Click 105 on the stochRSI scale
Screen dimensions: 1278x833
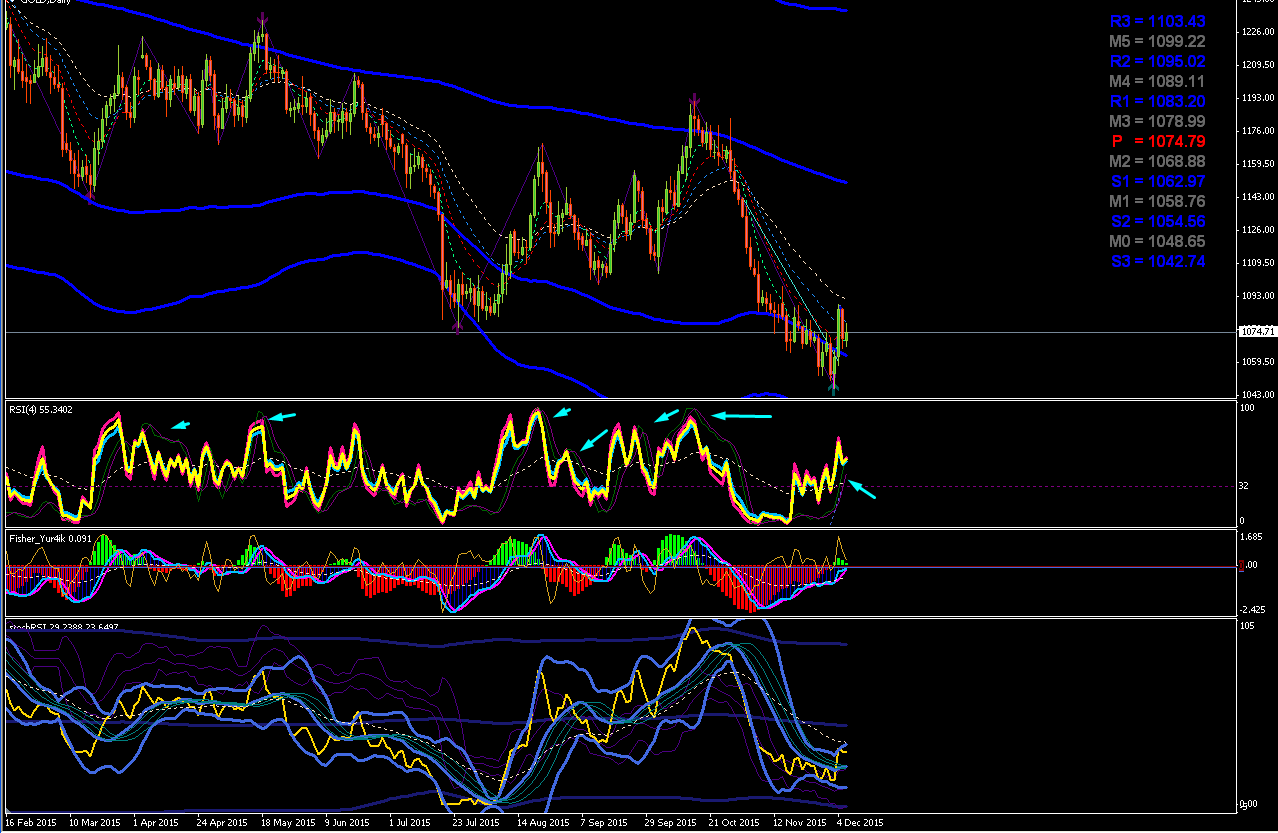click(x=1247, y=626)
